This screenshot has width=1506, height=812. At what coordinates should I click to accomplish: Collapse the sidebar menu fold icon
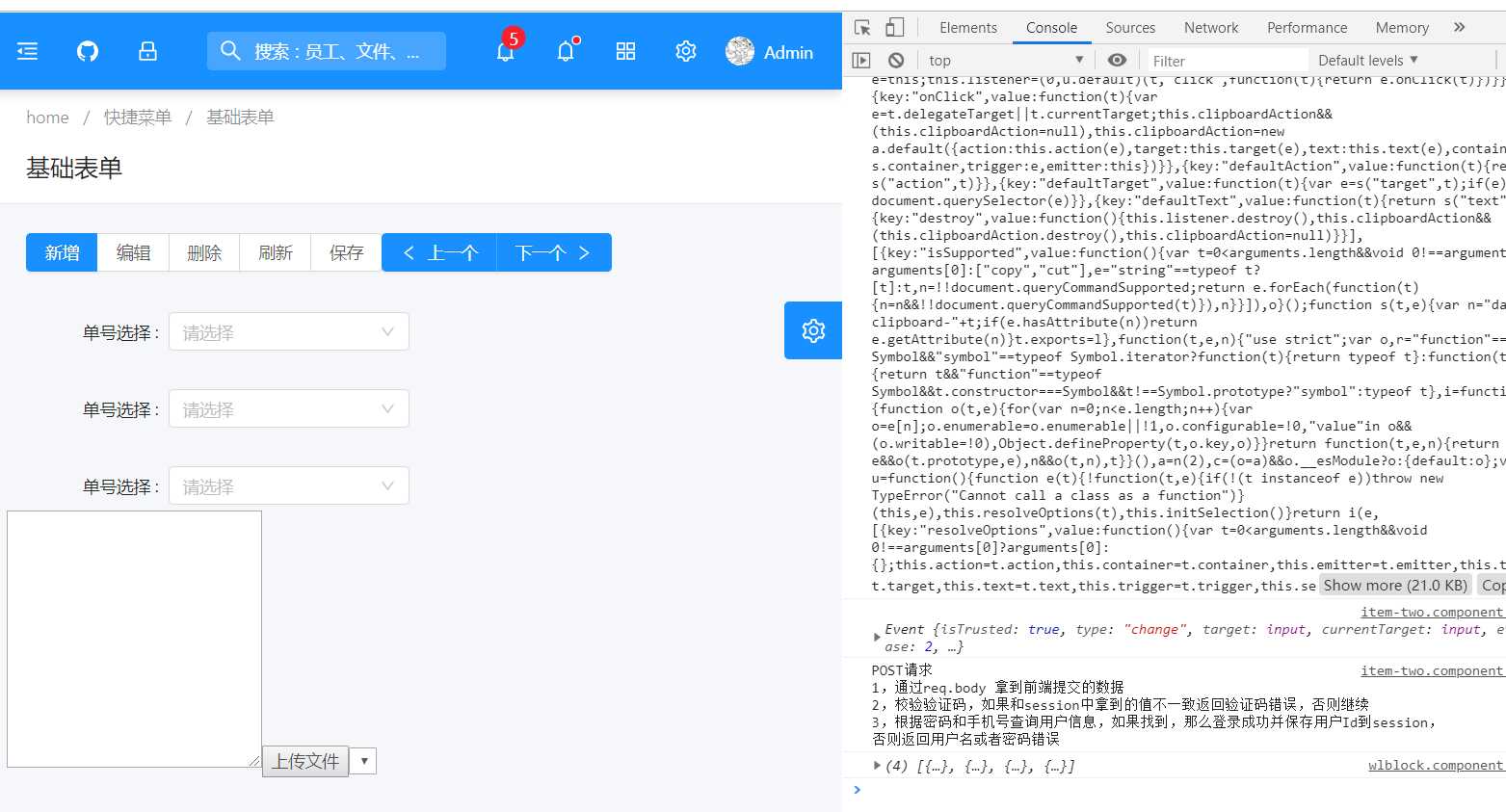pyautogui.click(x=28, y=51)
